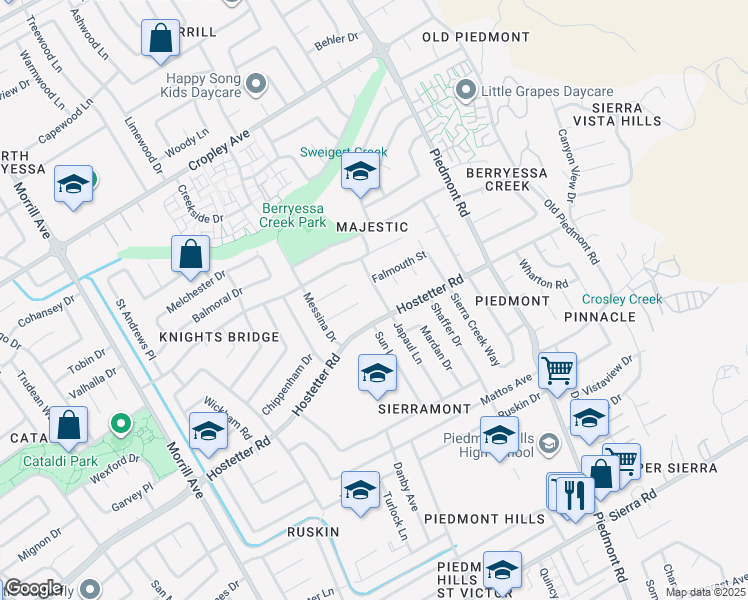Select the SIERRAMONT neighborhood label
The image size is (748, 600).
pos(425,409)
